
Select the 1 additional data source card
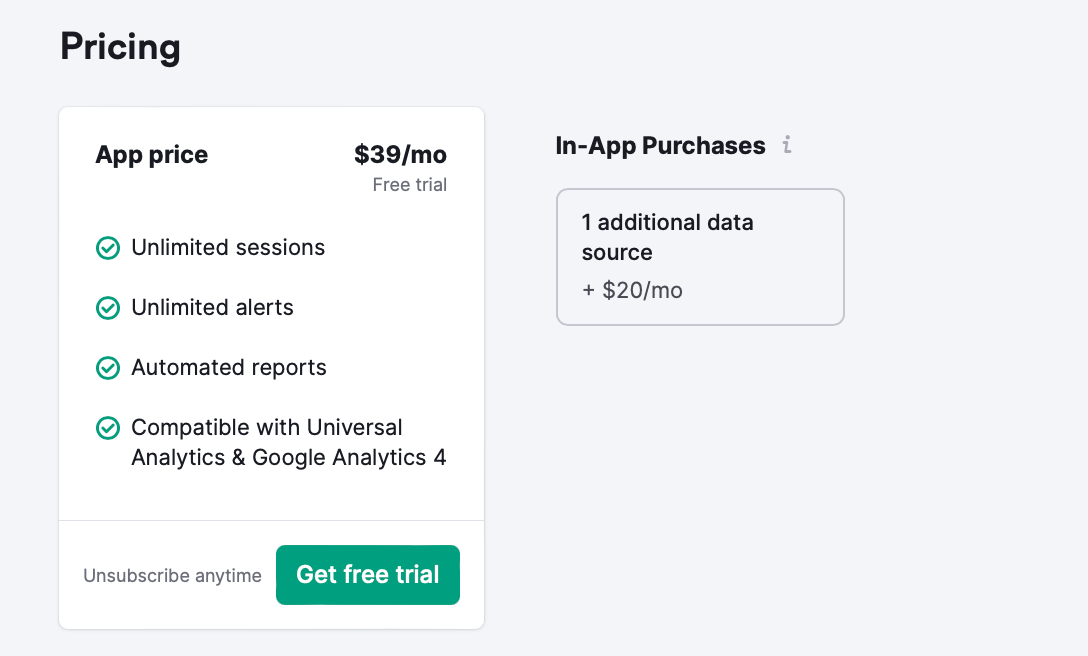tap(700, 257)
